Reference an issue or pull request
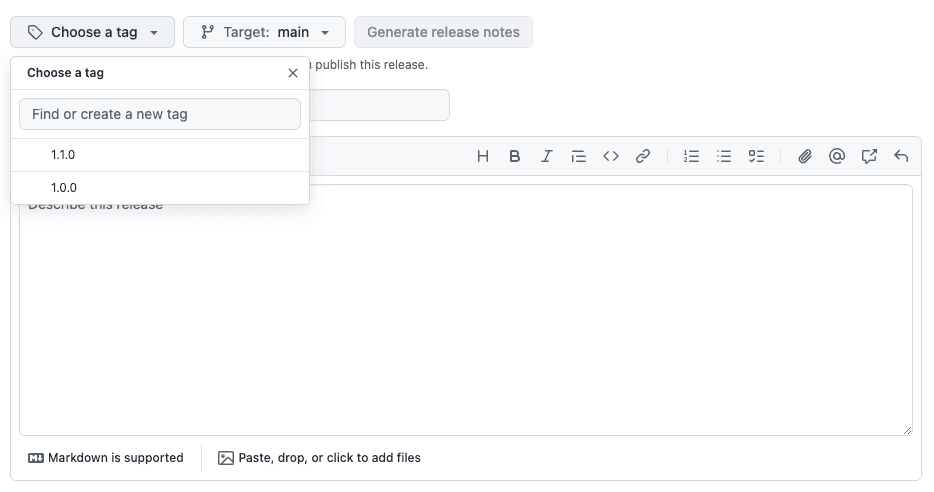This screenshot has width=934, height=492. tap(869, 156)
